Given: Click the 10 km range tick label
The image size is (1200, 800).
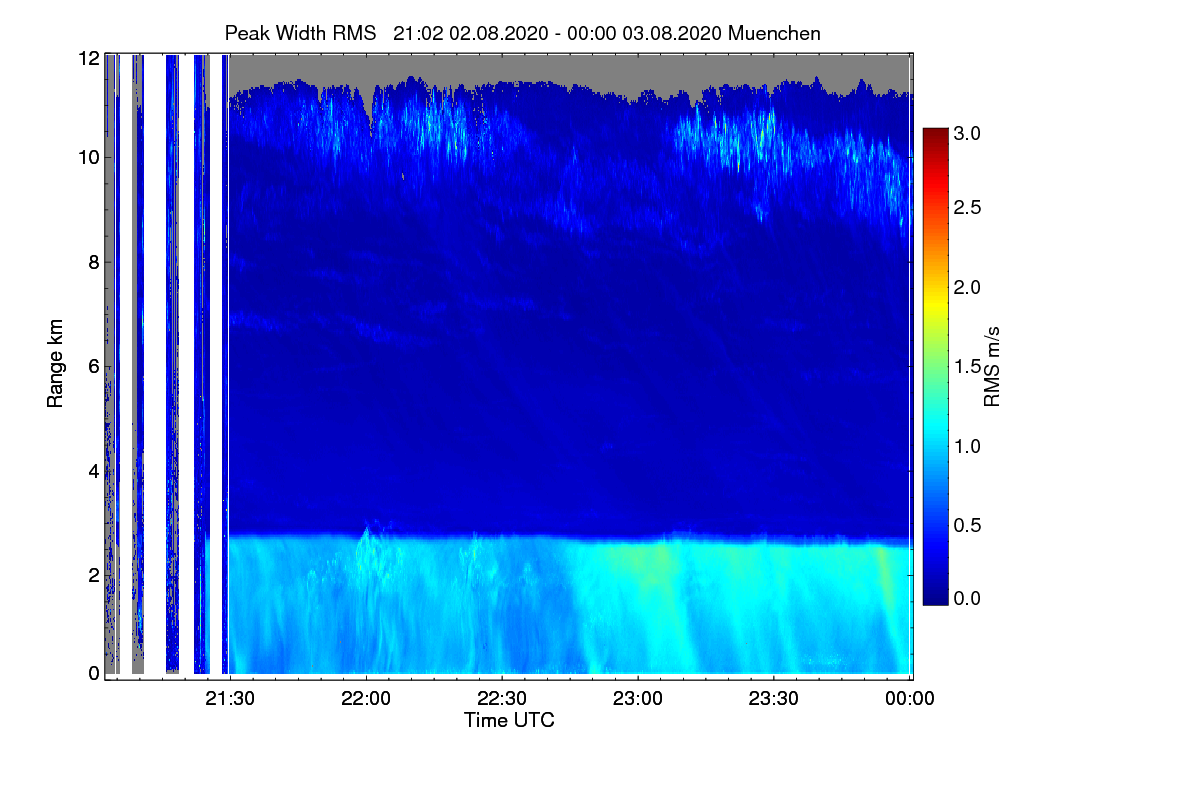Looking at the screenshot, I should click(89, 158).
